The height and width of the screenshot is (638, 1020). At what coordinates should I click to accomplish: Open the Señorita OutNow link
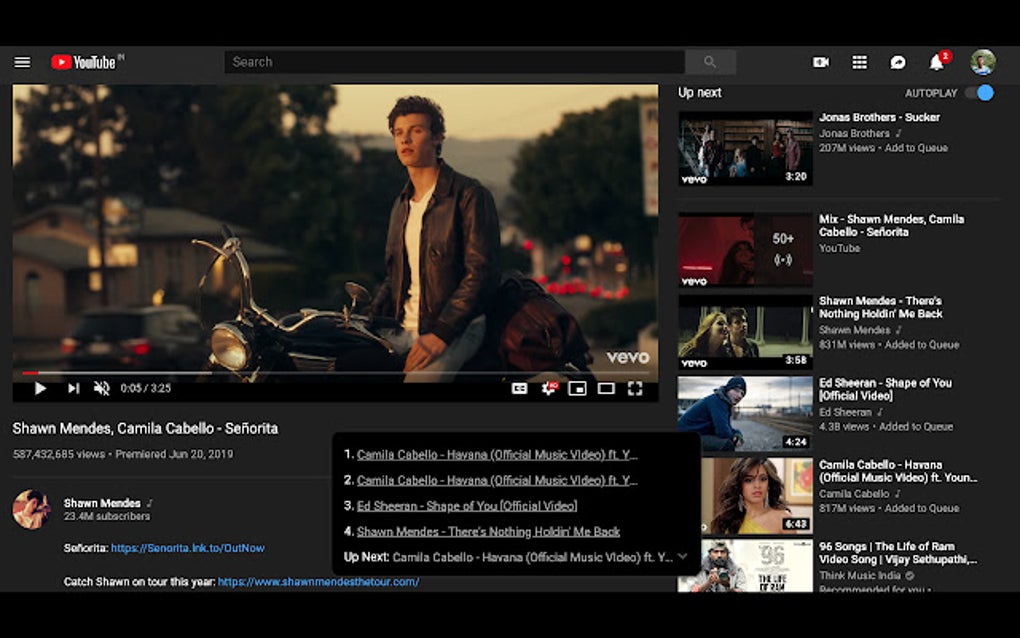190,548
